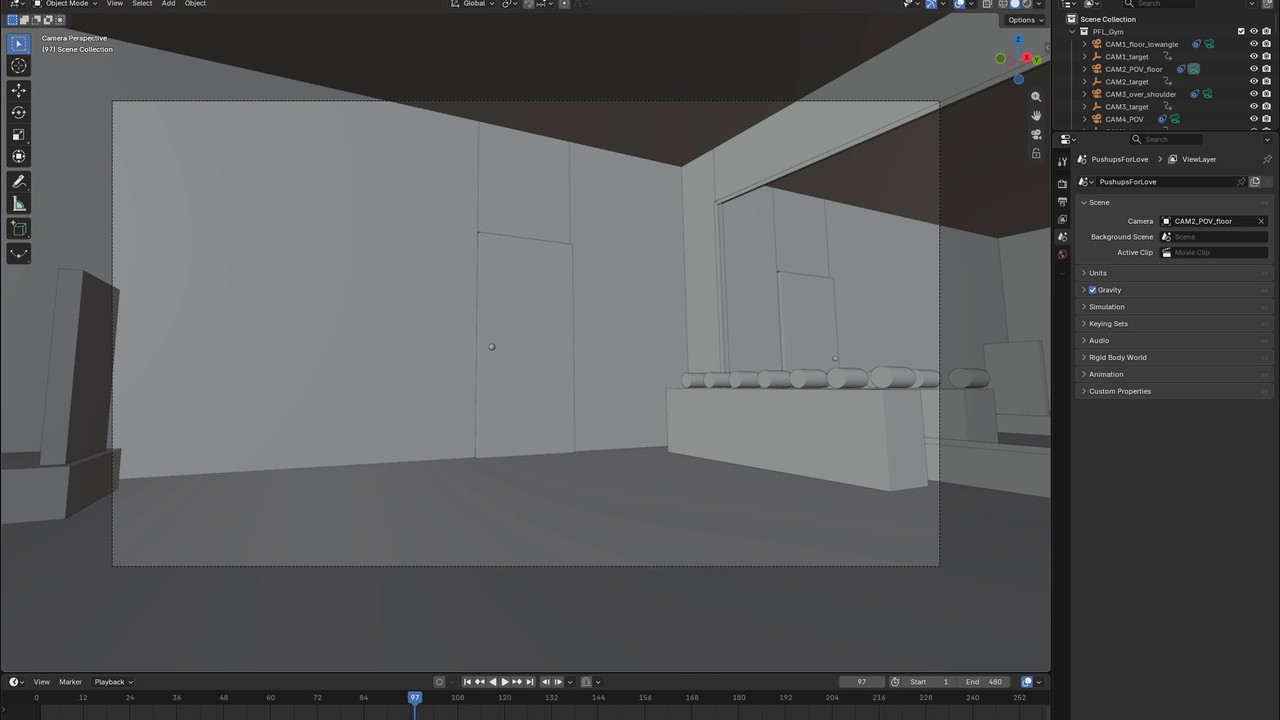Collapse the Scene panel
Image resolution: width=1280 pixels, height=720 pixels.
point(1173,202)
